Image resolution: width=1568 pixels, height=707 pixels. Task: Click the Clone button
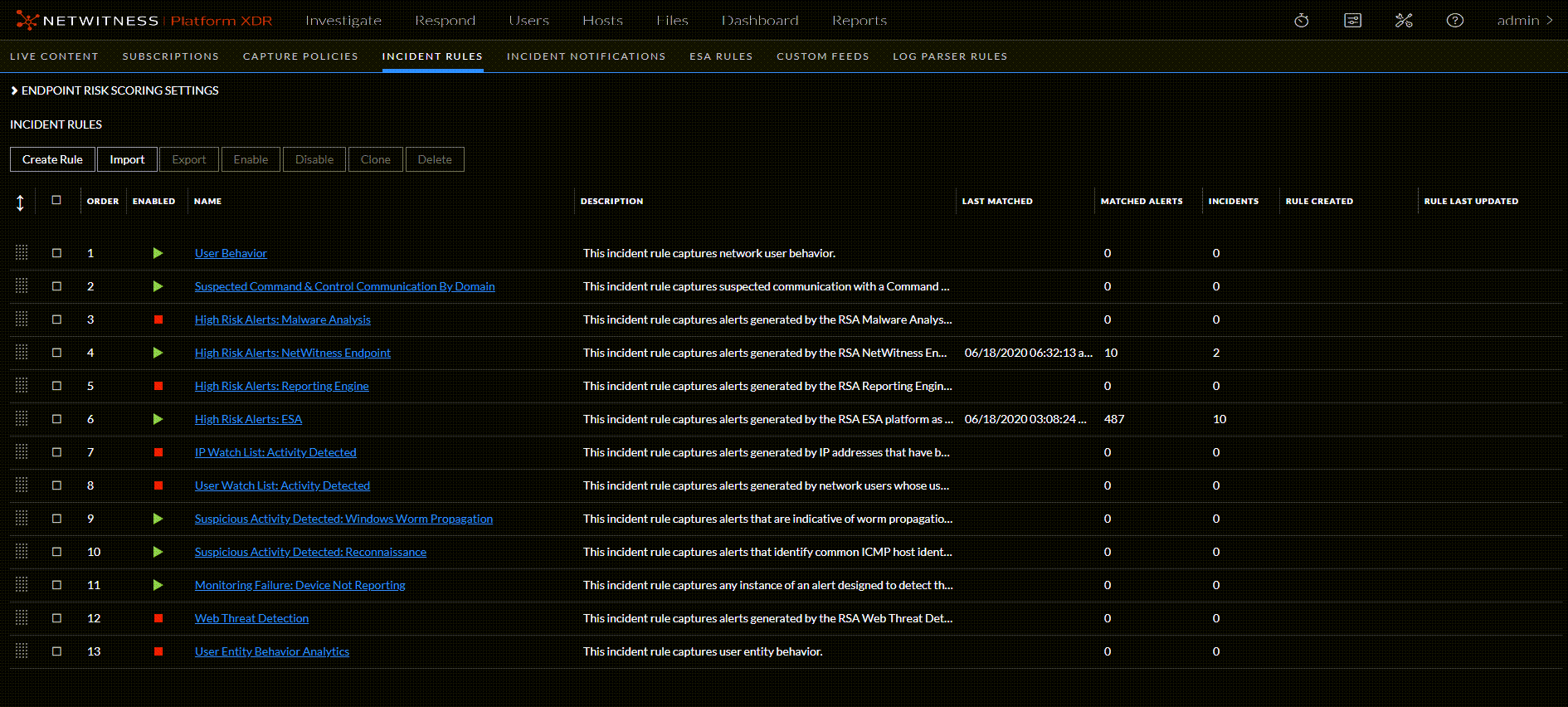pyautogui.click(x=376, y=159)
